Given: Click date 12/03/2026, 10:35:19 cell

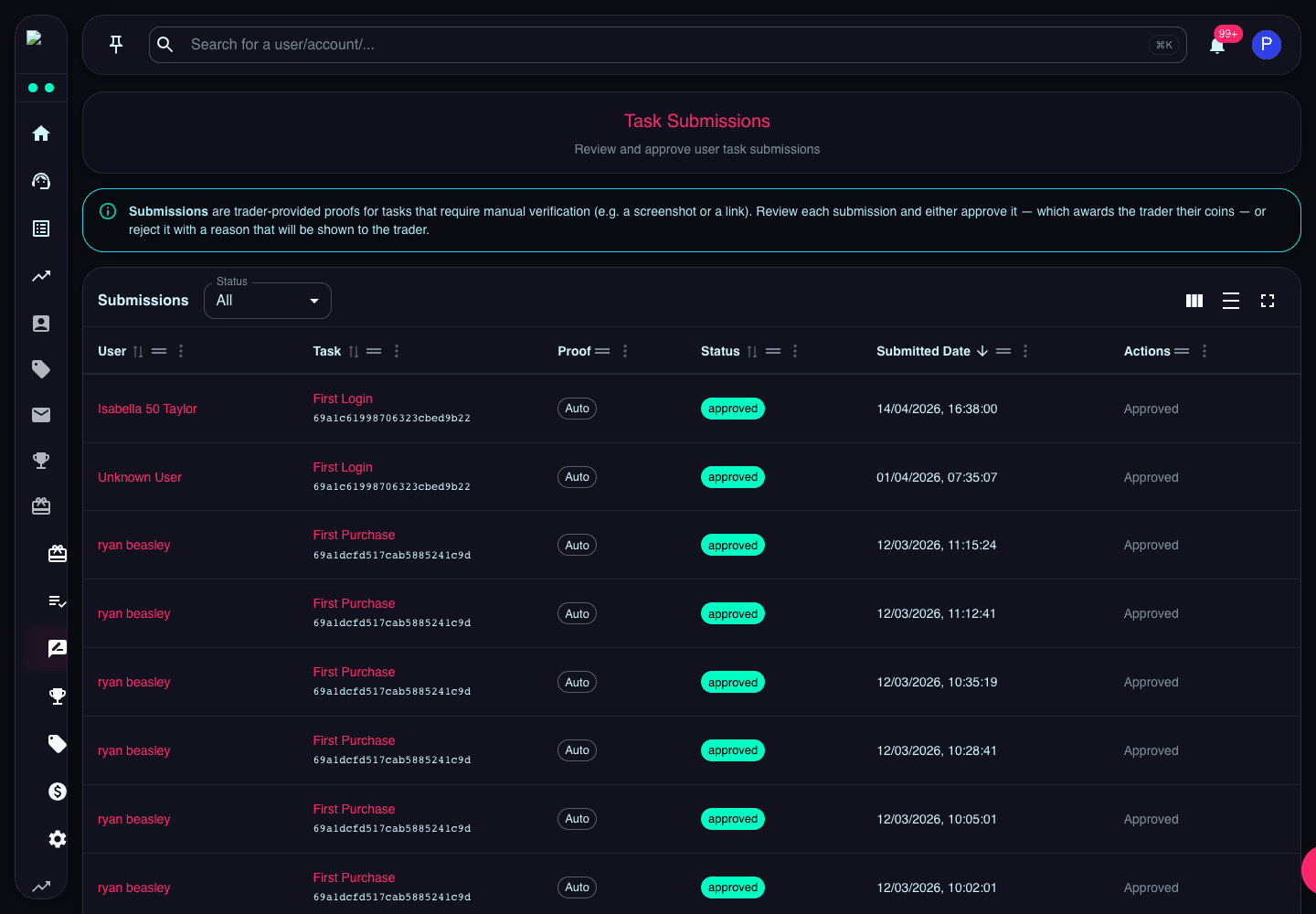Looking at the screenshot, I should (937, 682).
